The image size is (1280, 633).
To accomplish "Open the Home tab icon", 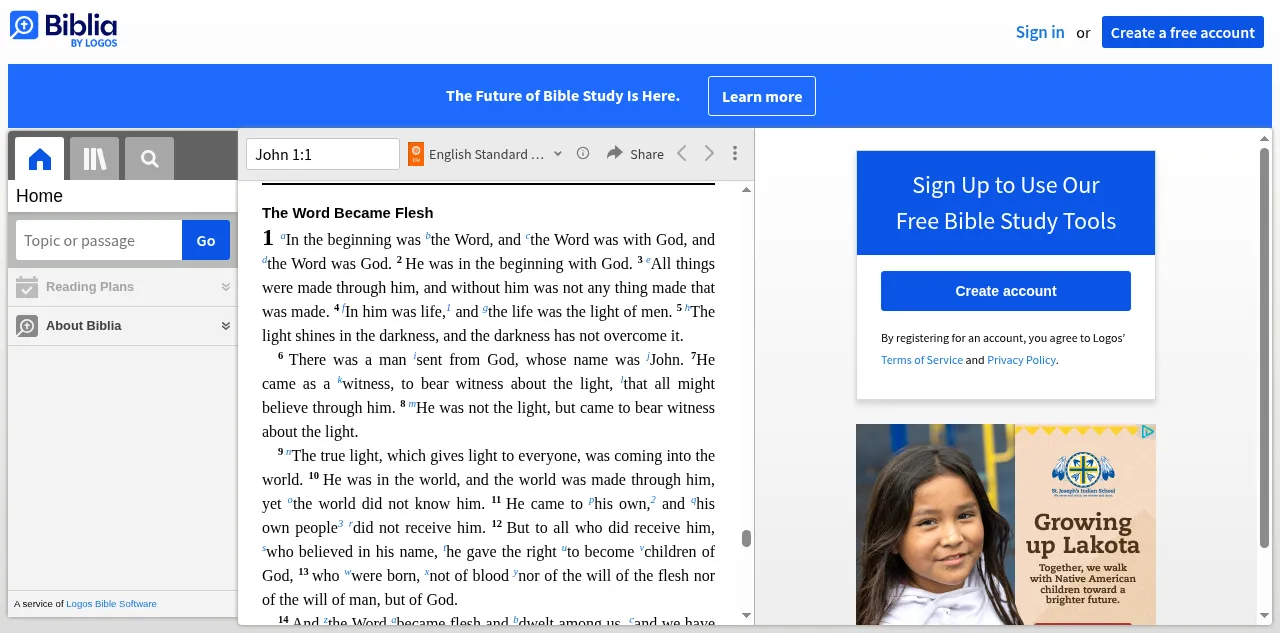I will click(x=40, y=159).
